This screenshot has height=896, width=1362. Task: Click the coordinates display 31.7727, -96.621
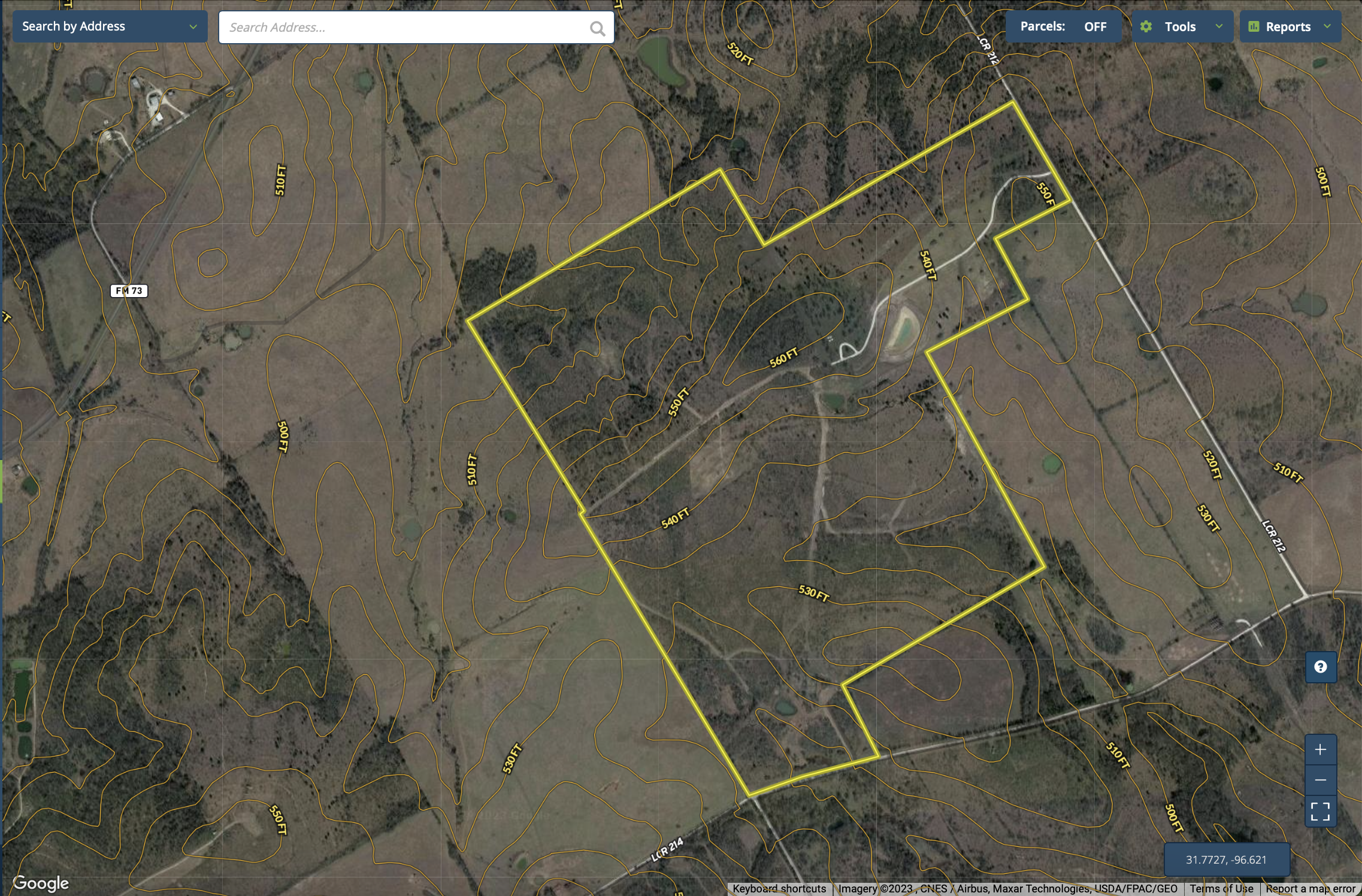pyautogui.click(x=1226, y=859)
